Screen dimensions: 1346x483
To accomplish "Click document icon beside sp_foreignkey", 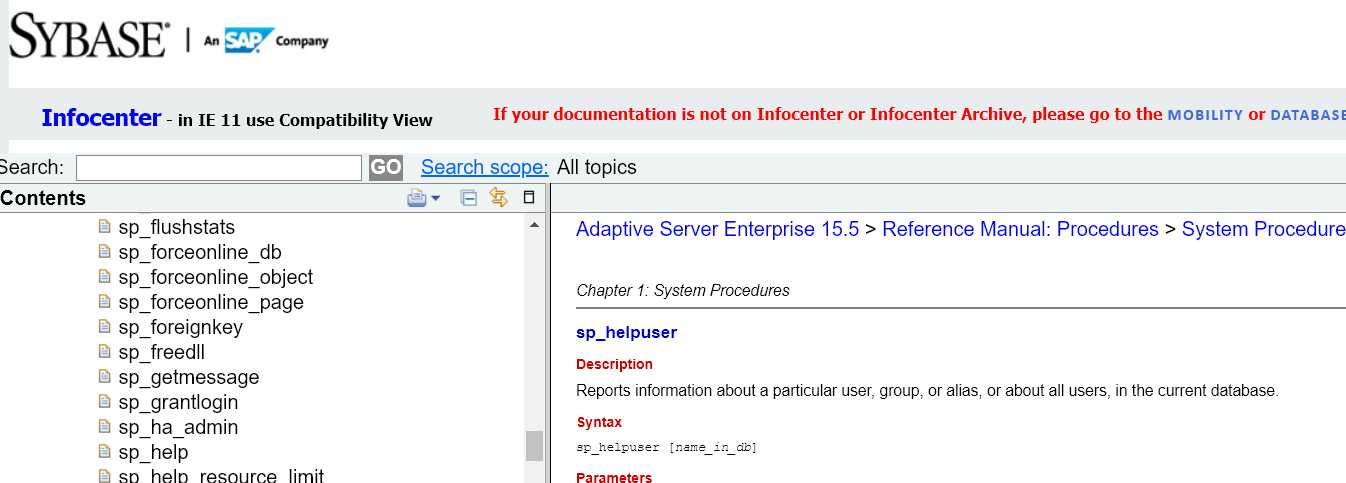I will pyautogui.click(x=105, y=327).
